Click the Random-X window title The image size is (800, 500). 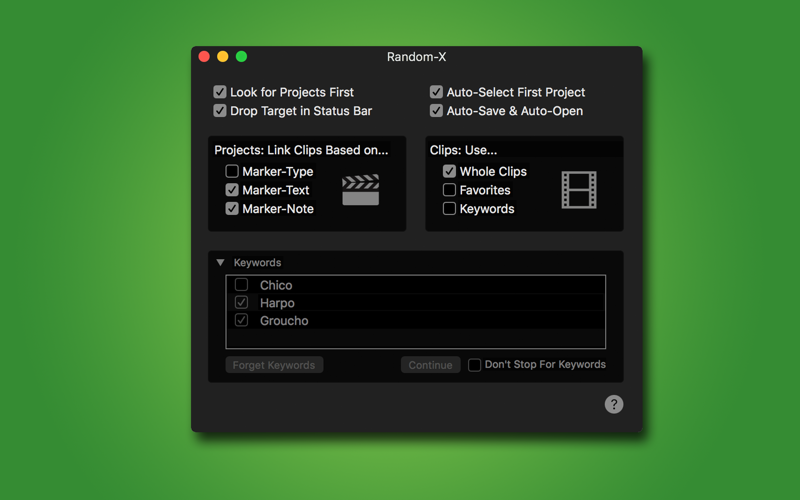pos(416,57)
